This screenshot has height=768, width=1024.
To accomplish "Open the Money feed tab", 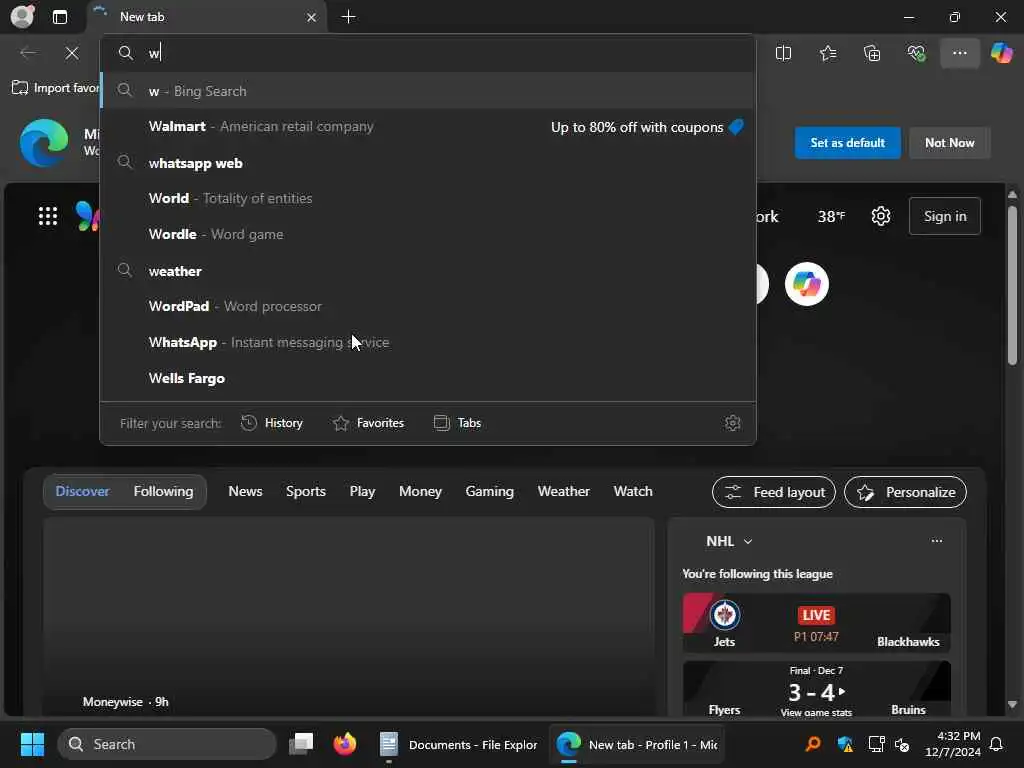I will coord(420,492).
